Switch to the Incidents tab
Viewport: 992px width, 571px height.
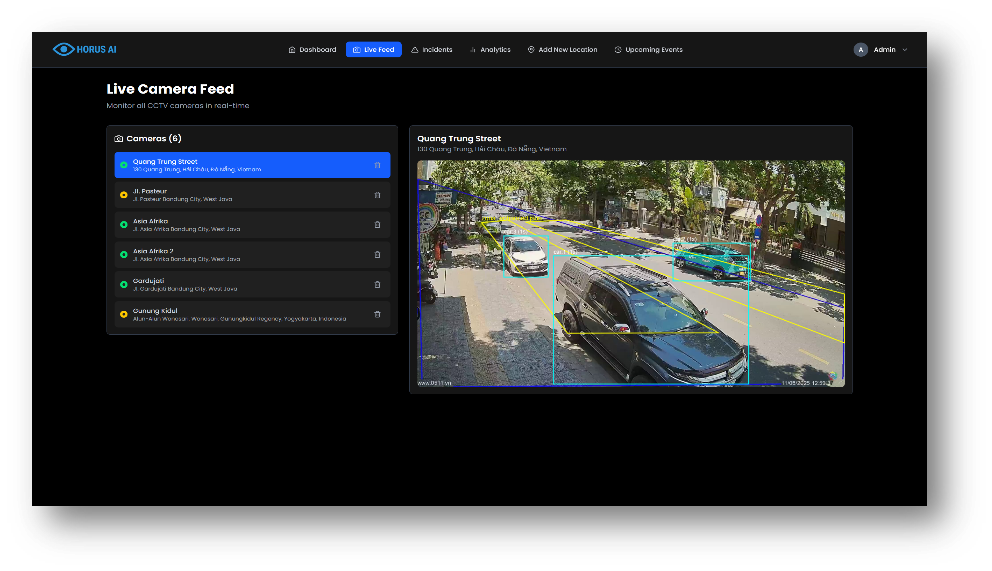(431, 49)
